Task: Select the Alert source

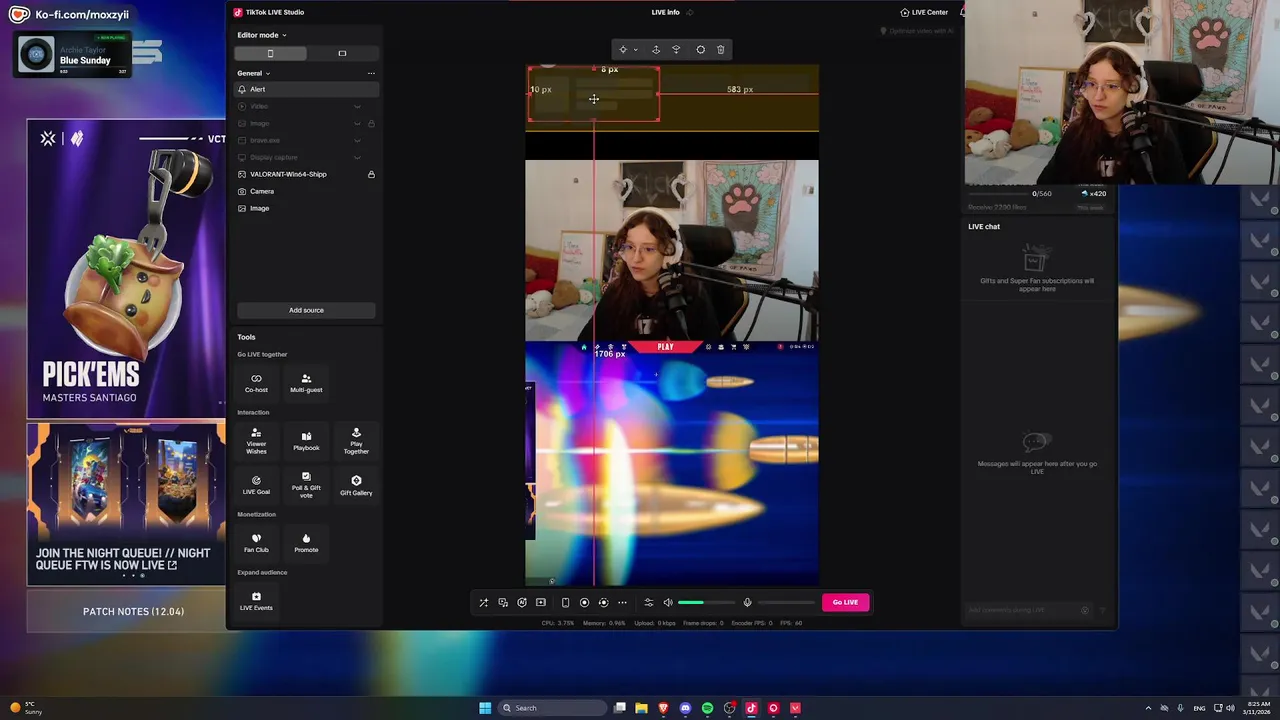Action: click(x=306, y=89)
